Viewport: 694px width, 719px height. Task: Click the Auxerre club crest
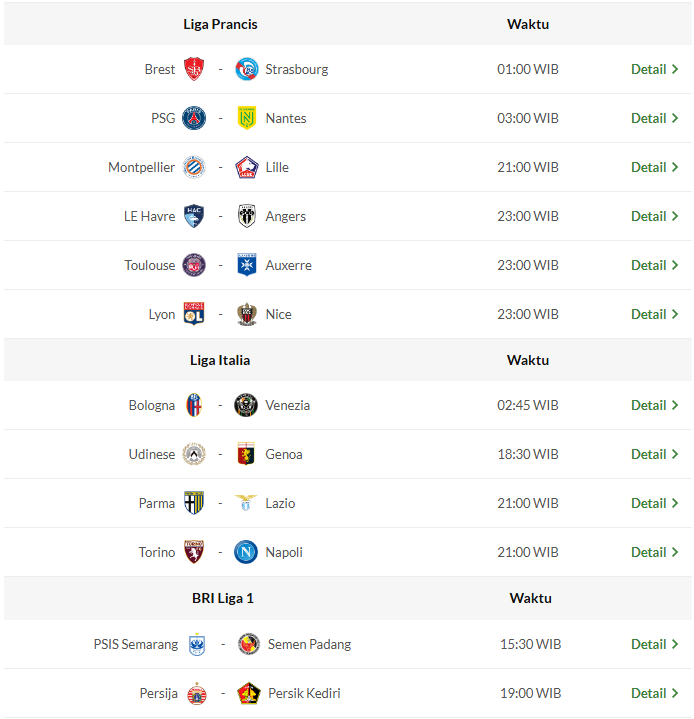coord(247,265)
